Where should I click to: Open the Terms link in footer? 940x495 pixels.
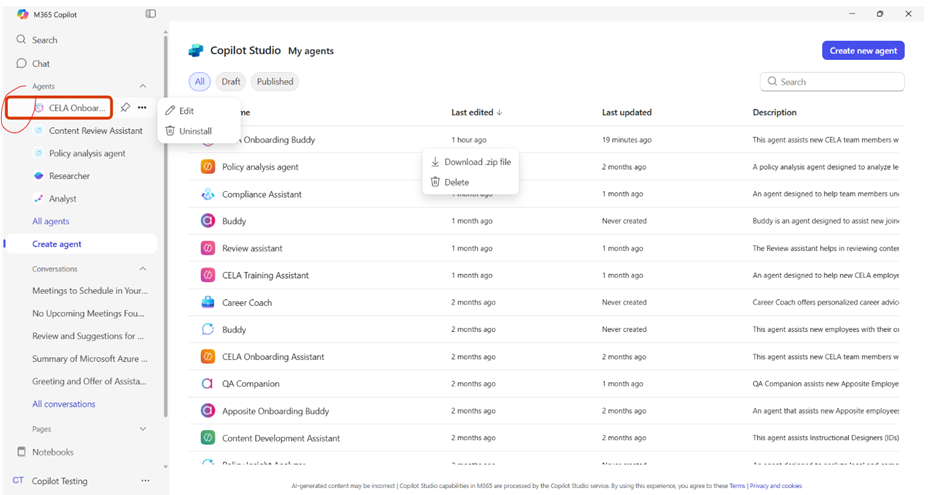737,486
